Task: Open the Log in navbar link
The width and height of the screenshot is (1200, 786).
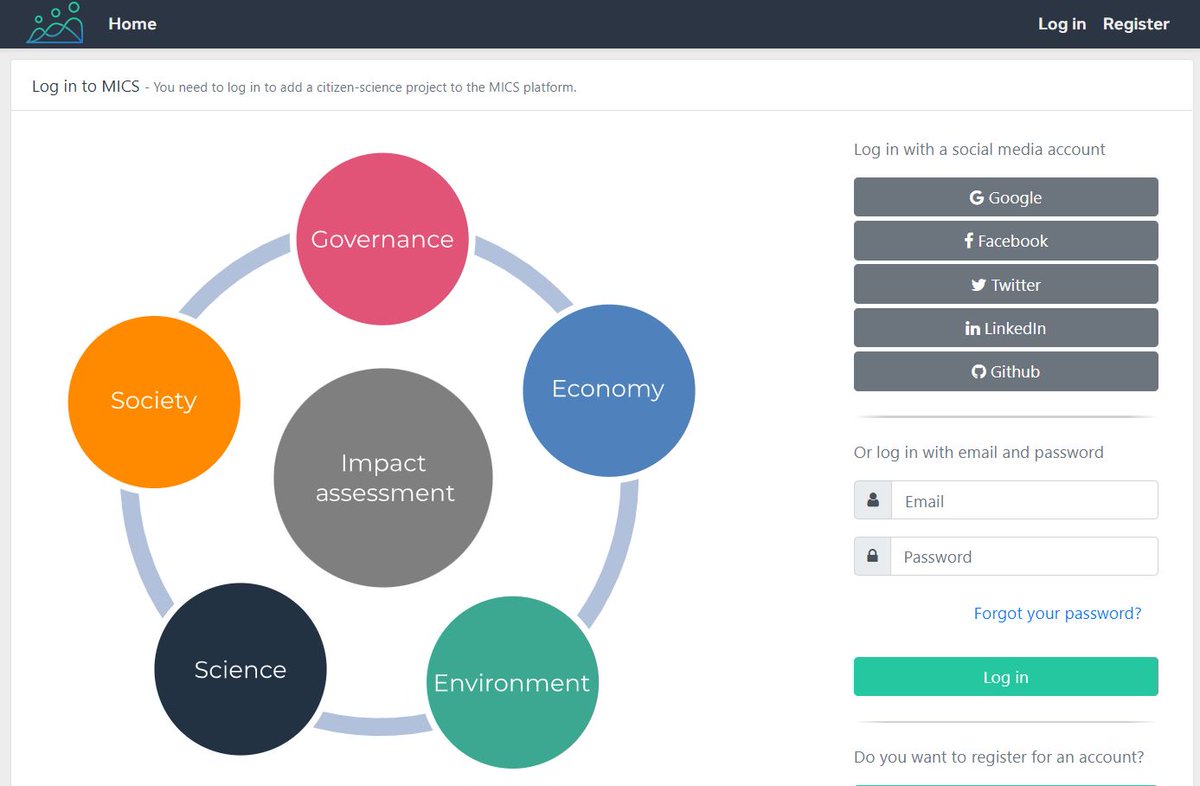Action: 1062,24
